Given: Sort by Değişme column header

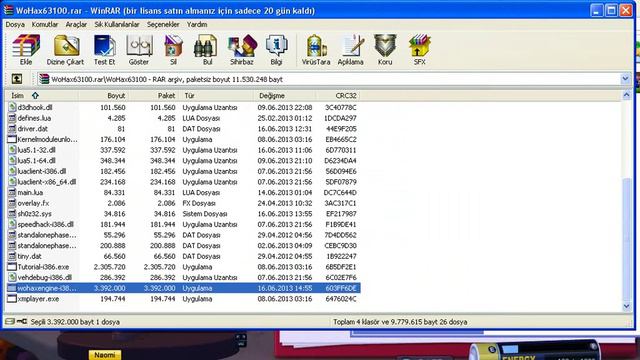Looking at the screenshot, I should point(284,96).
